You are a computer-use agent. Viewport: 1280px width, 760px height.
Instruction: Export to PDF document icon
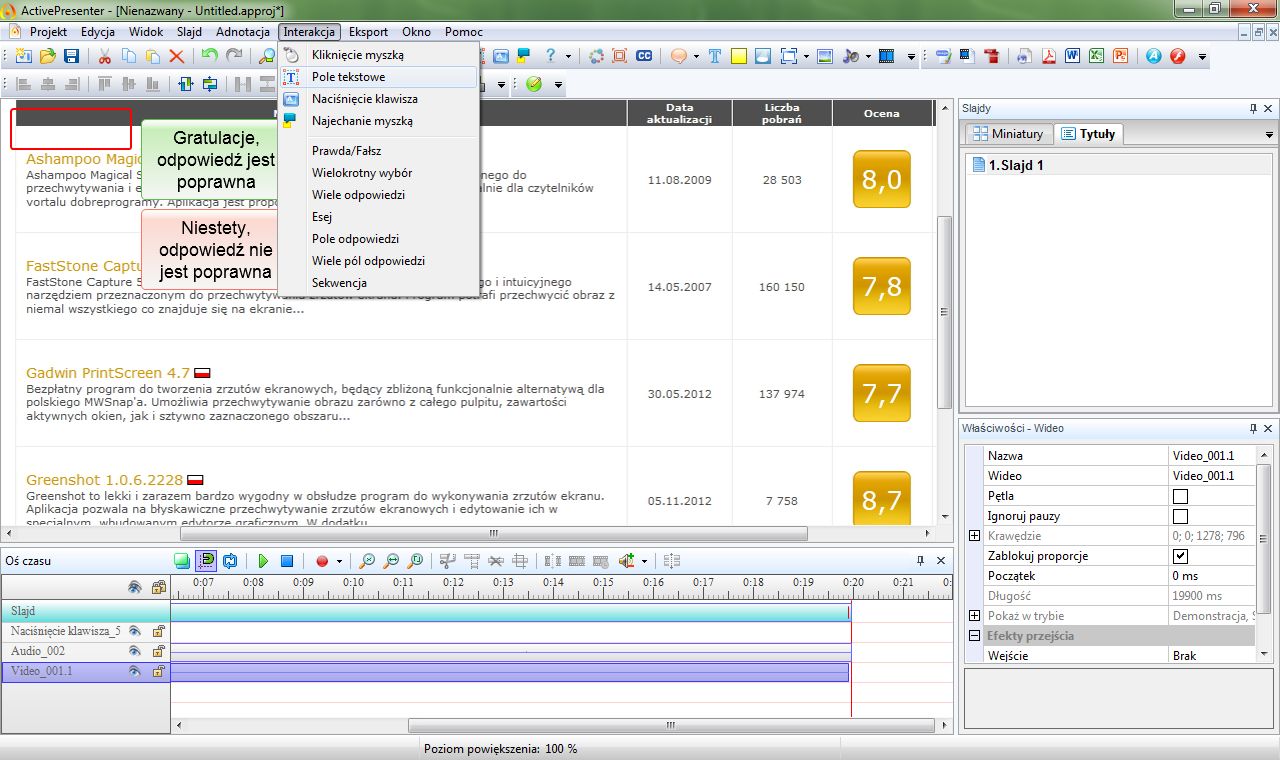click(x=1049, y=57)
